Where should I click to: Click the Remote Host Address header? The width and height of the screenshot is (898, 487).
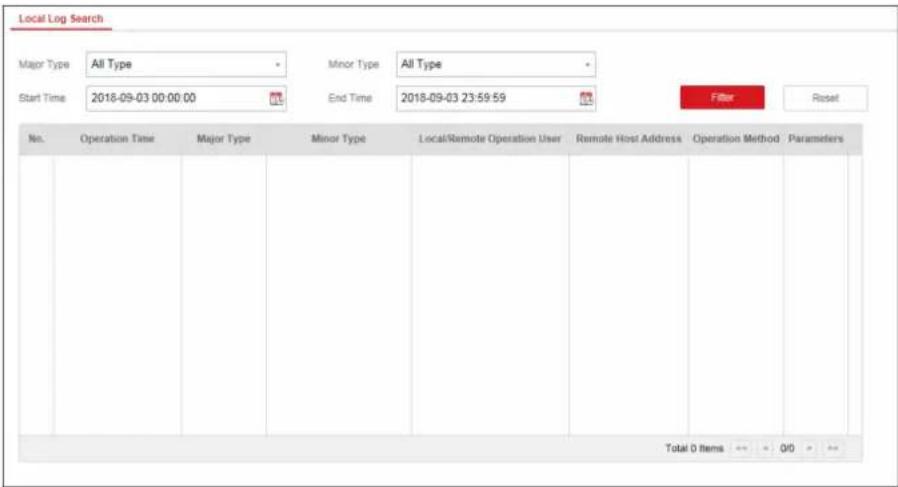629,139
